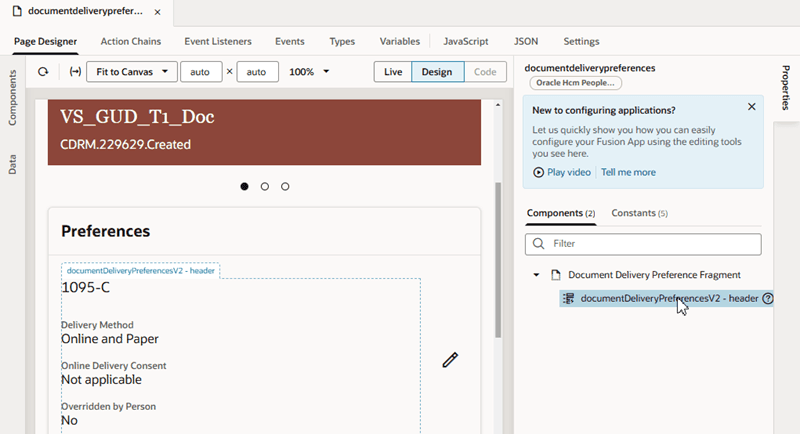Image resolution: width=800 pixels, height=434 pixels.
Task: Click the documentdeliverypreferences panel title
Action: (x=590, y=68)
